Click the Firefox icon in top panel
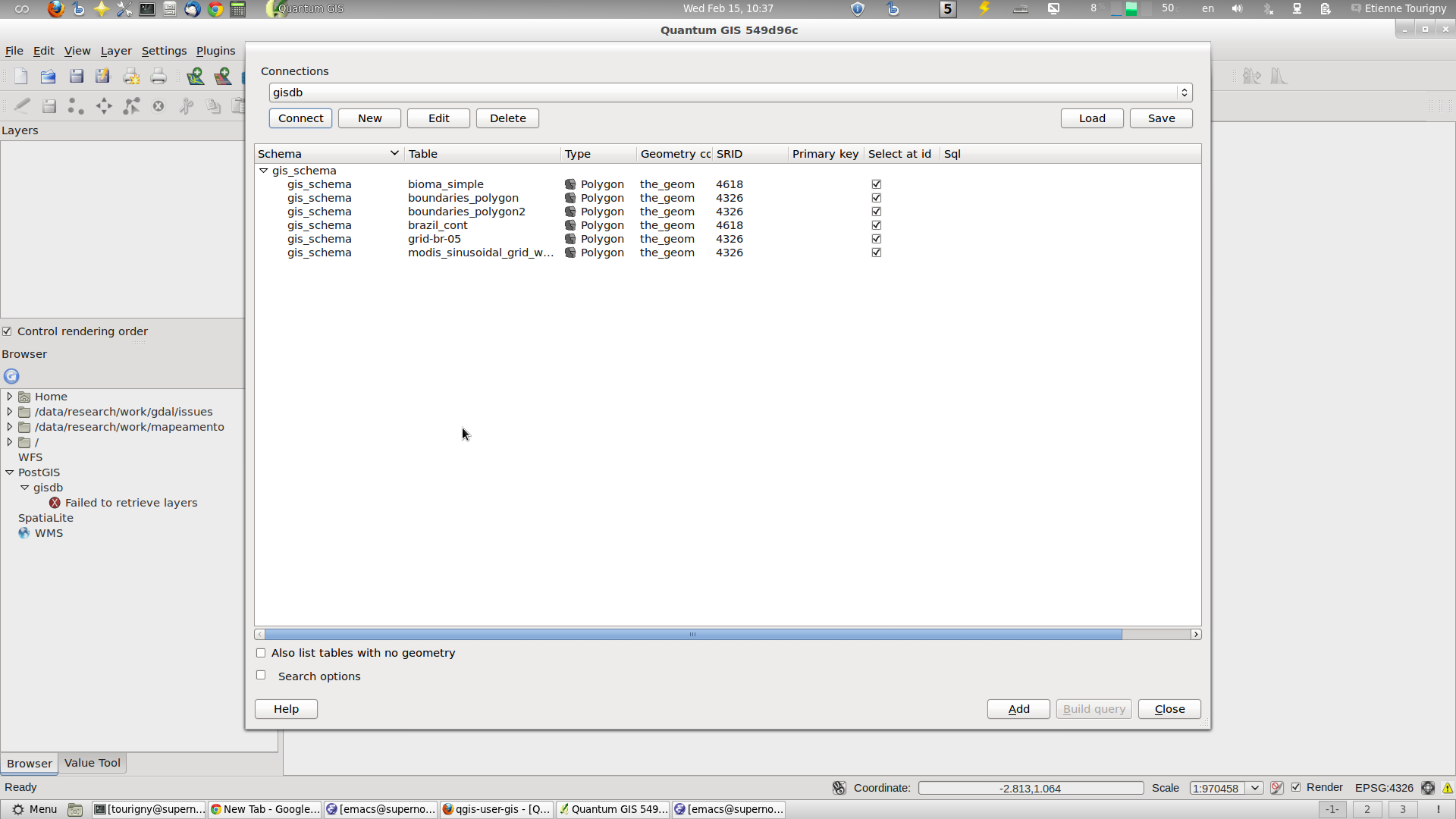This screenshot has height=819, width=1456. 55,9
